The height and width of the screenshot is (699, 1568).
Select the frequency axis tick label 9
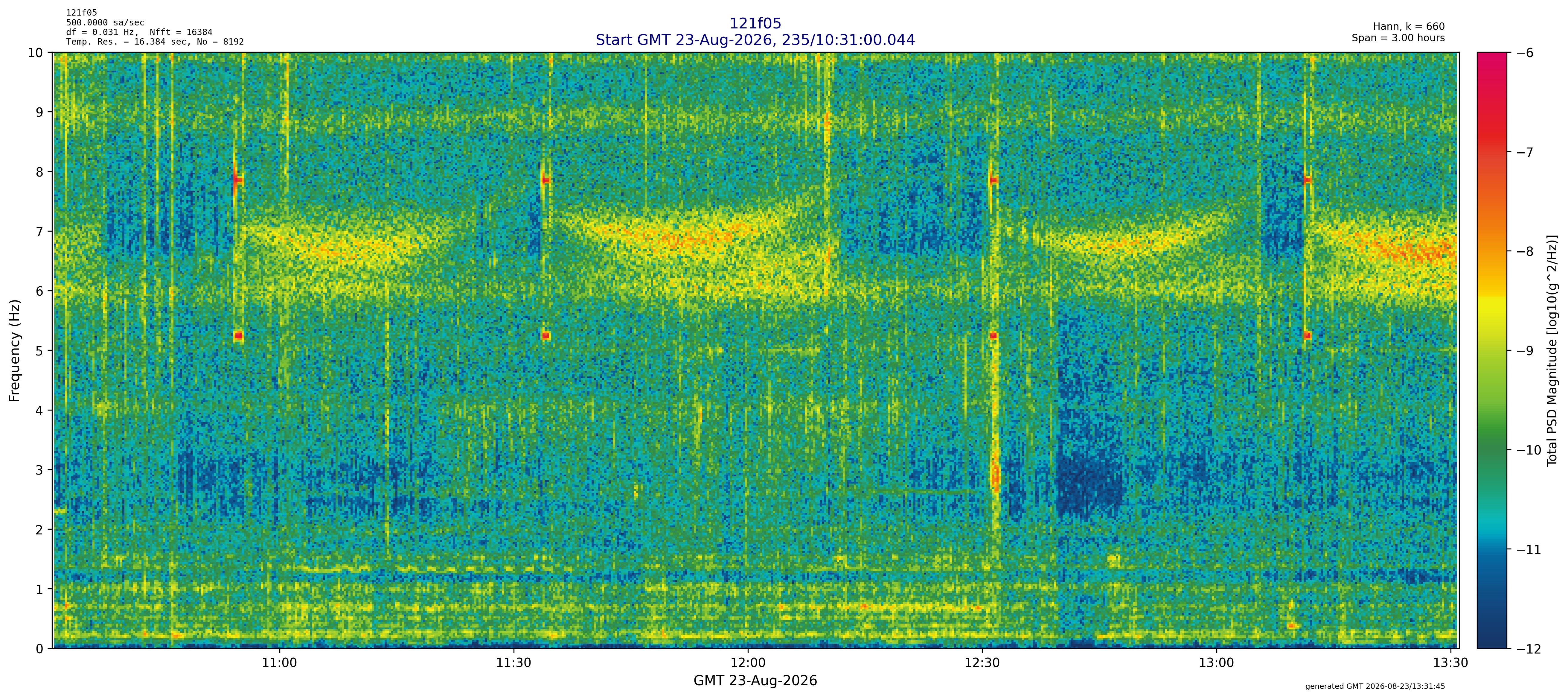pyautogui.click(x=39, y=112)
